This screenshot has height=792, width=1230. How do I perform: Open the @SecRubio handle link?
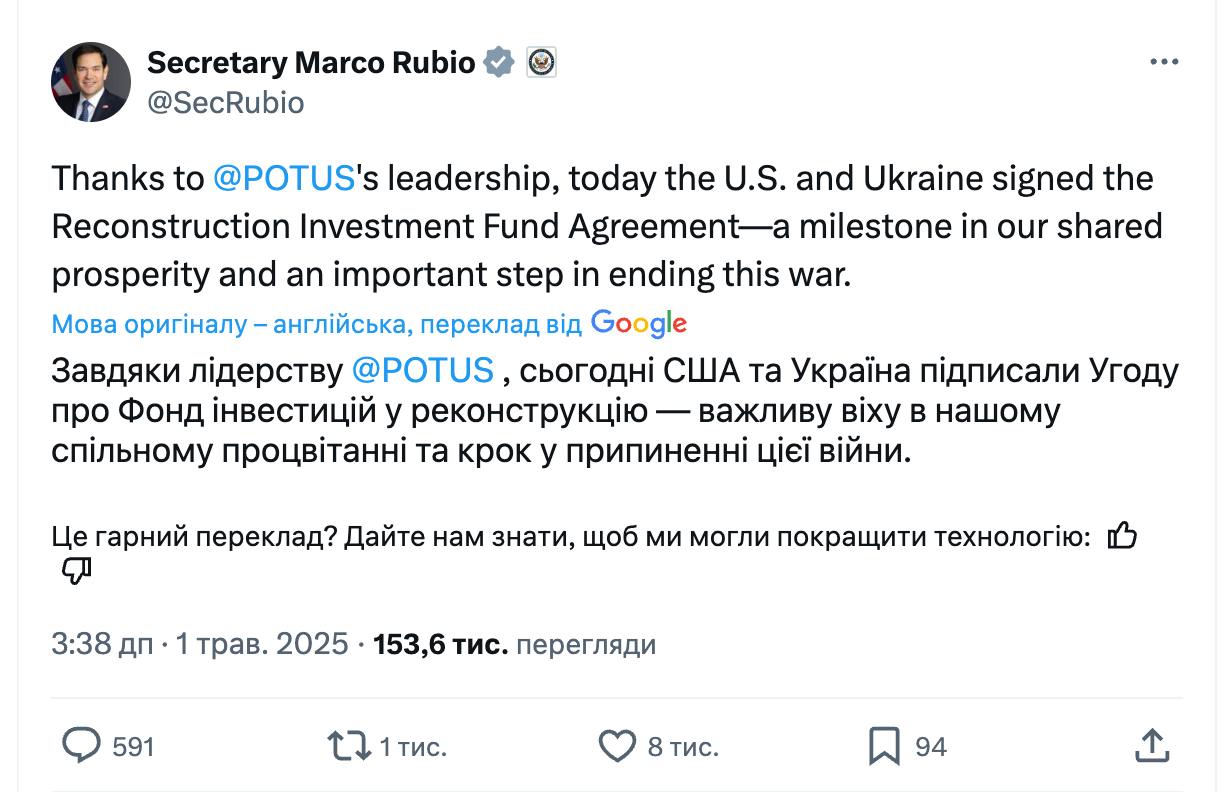click(x=225, y=102)
